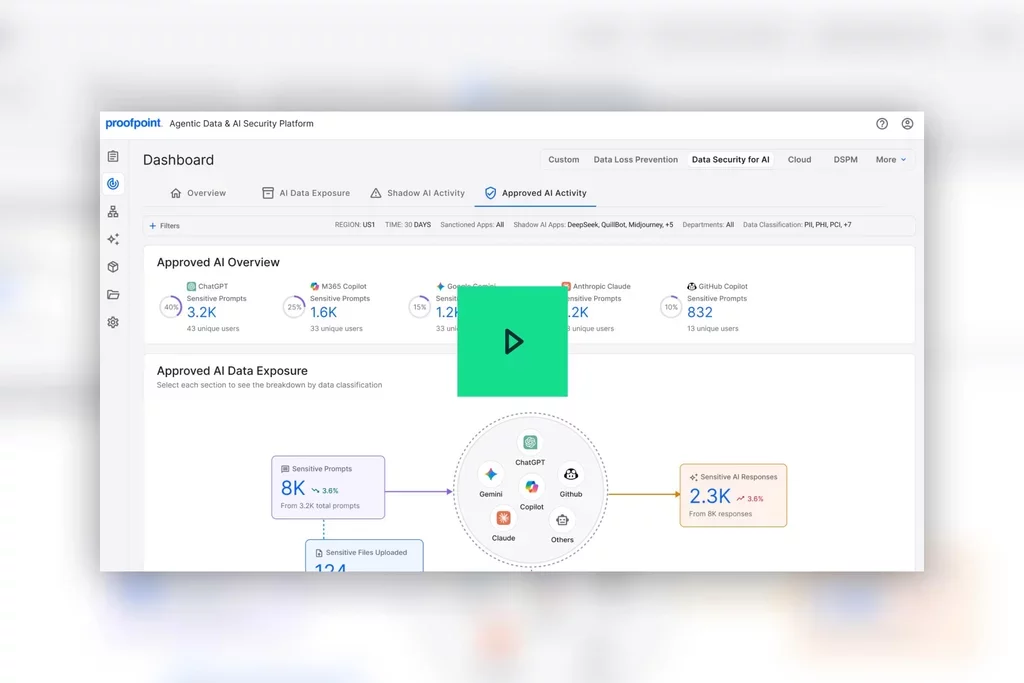Image resolution: width=1024 pixels, height=683 pixels.
Task: Click "43 unique users" text
Action: coord(213,328)
